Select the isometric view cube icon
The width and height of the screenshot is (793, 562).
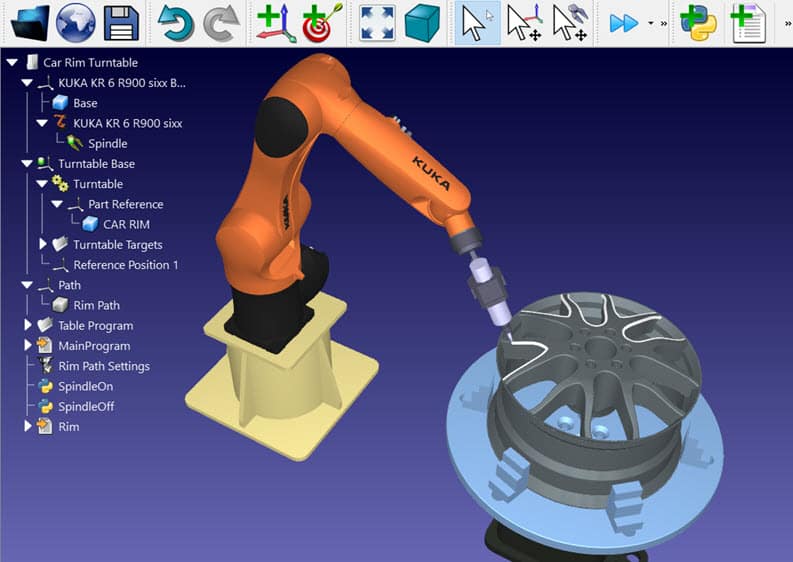tap(422, 22)
